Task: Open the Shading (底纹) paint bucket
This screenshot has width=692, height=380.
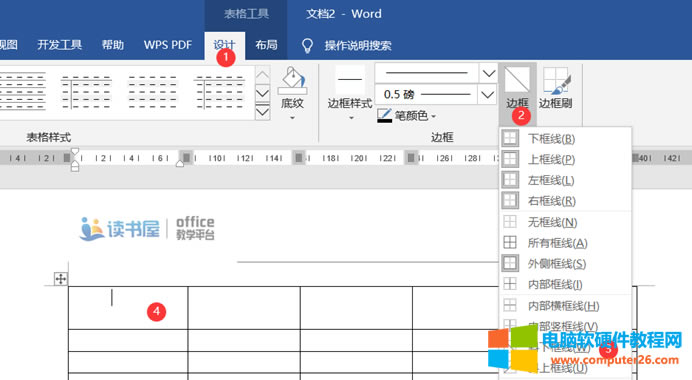Action: coord(292,81)
